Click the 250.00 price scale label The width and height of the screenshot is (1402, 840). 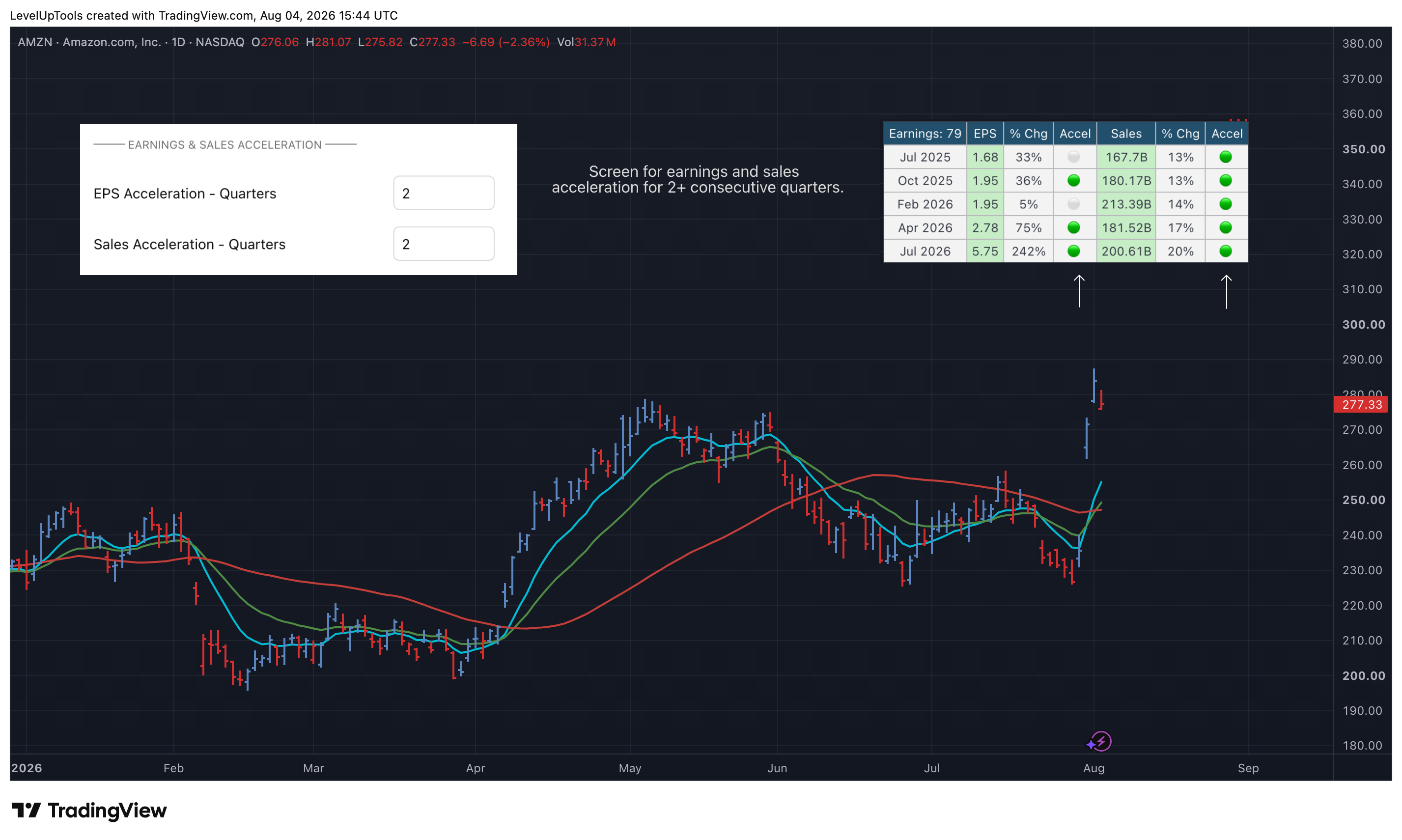[x=1364, y=500]
